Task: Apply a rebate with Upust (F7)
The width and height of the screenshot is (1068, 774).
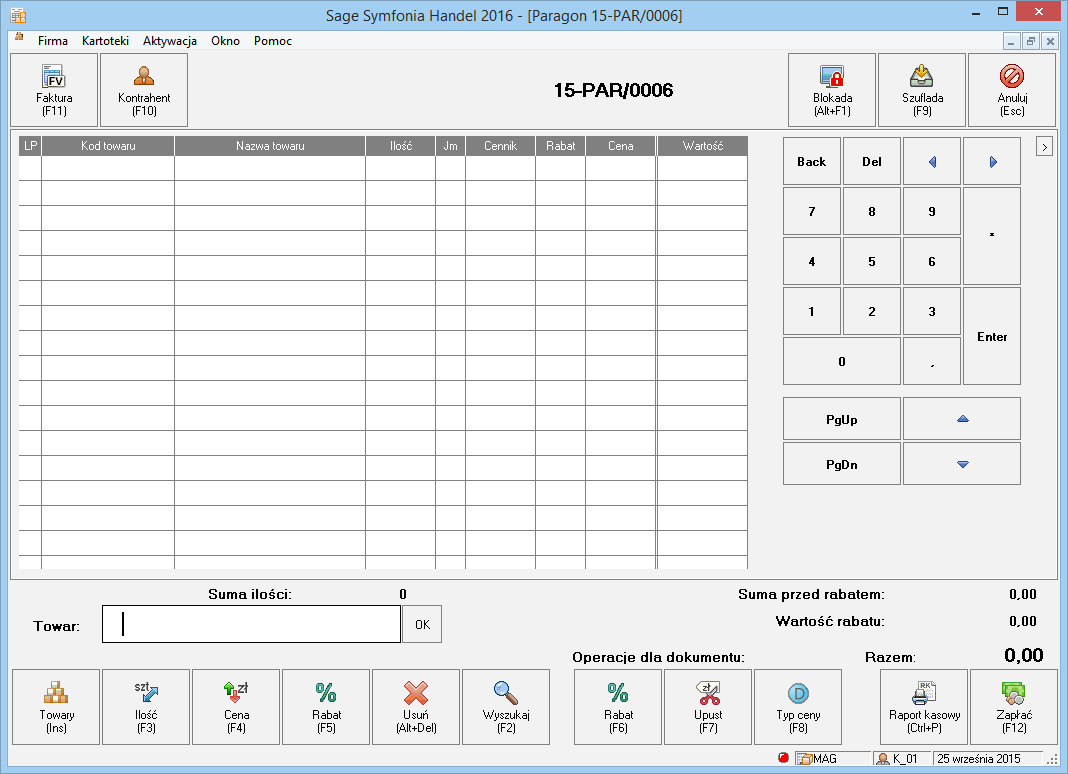Action: (708, 707)
